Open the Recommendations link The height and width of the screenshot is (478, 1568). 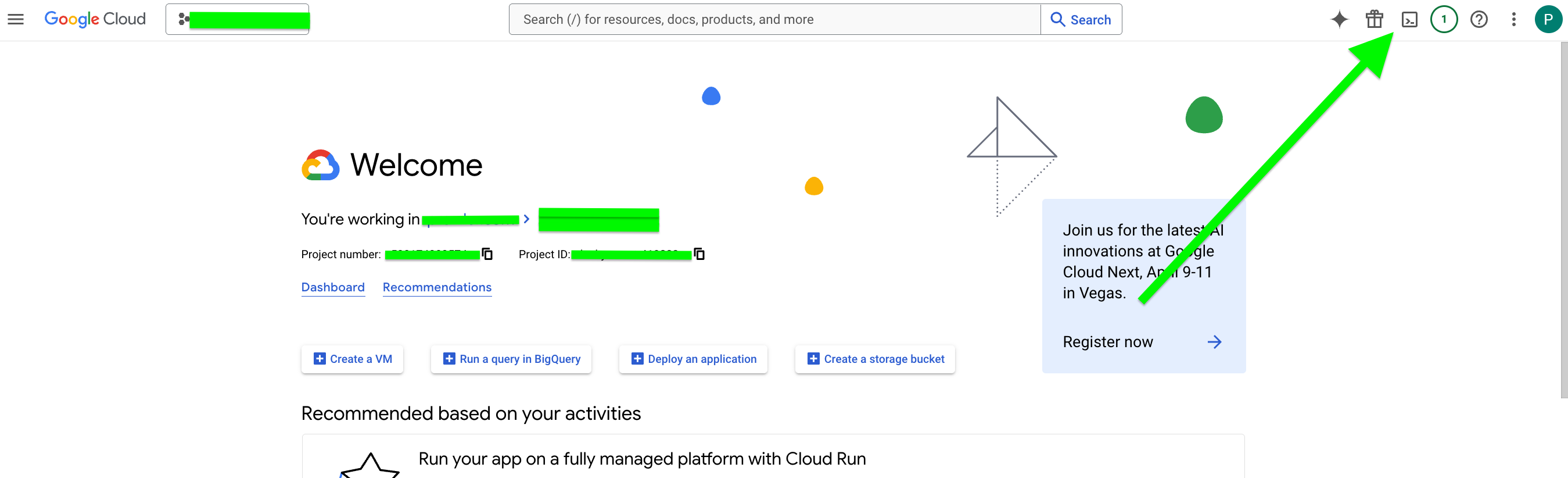coord(437,287)
